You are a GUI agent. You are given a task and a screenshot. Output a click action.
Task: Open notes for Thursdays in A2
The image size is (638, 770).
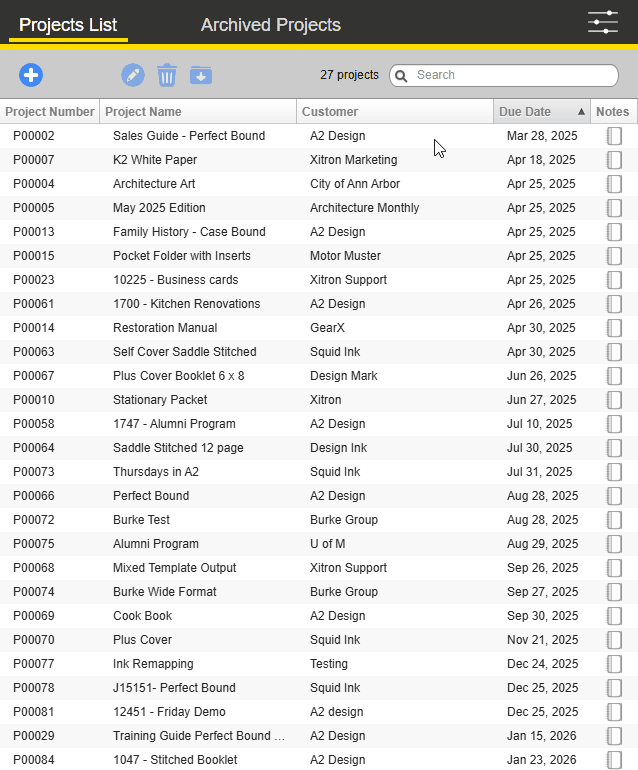[614, 472]
